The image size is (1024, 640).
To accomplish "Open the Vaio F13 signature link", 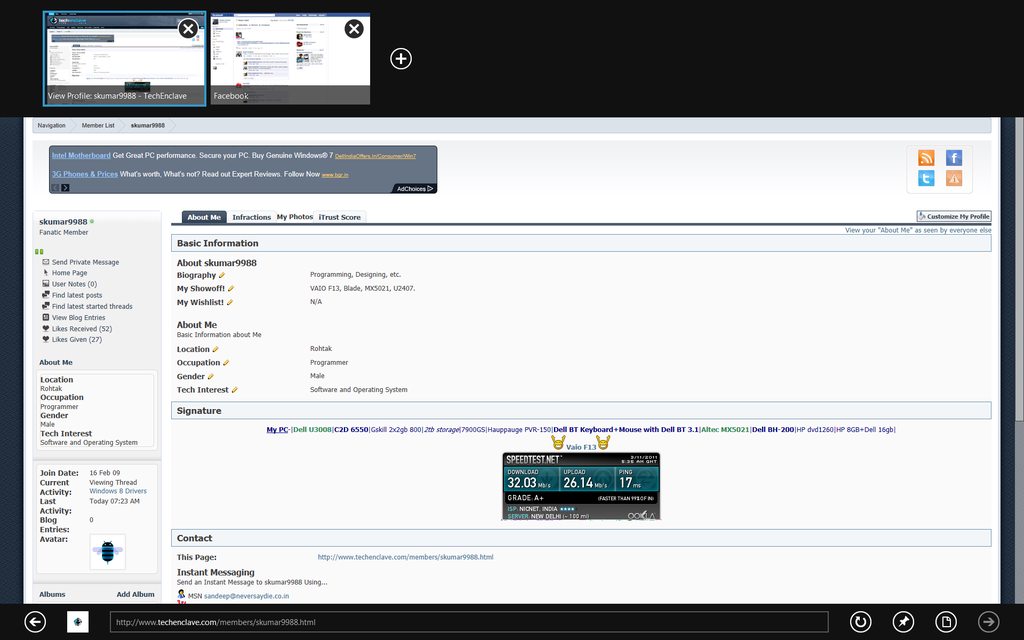I will pyautogui.click(x=581, y=447).
